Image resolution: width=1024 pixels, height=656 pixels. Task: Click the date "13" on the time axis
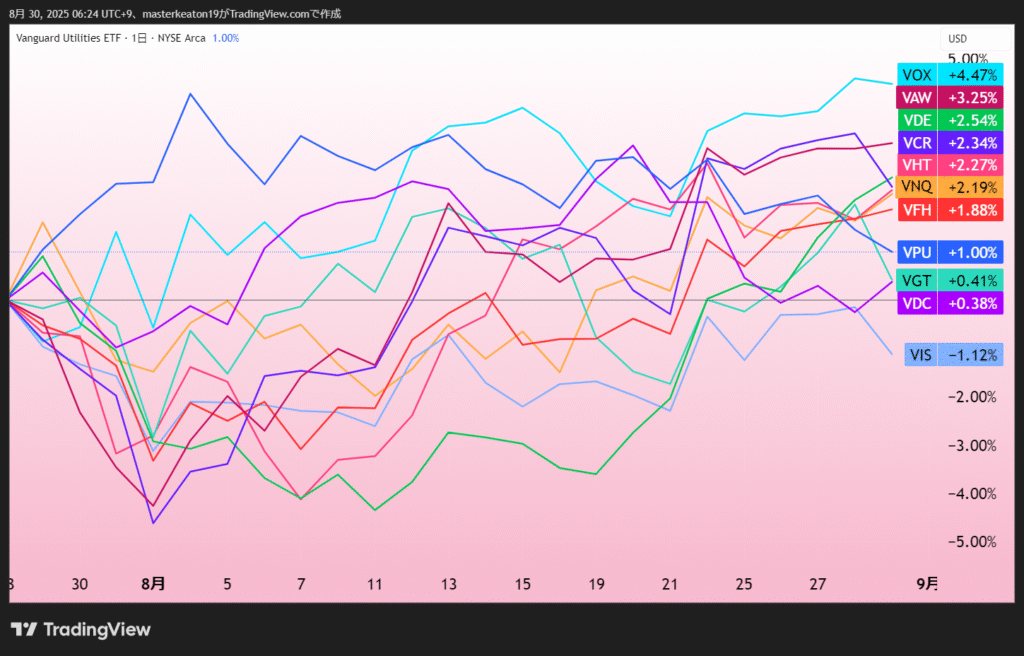449,583
